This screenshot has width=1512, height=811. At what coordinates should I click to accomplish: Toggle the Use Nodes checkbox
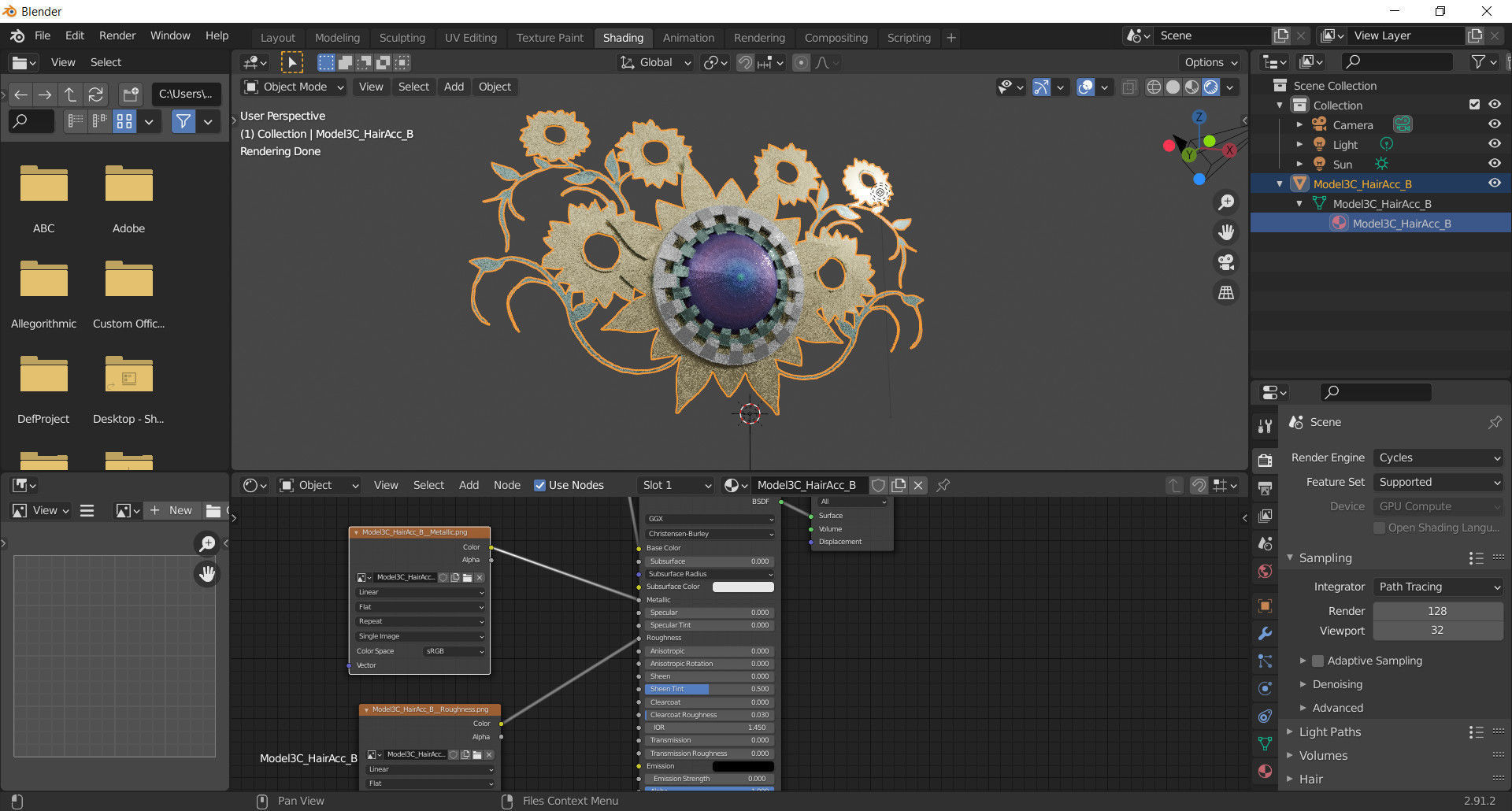click(x=539, y=485)
